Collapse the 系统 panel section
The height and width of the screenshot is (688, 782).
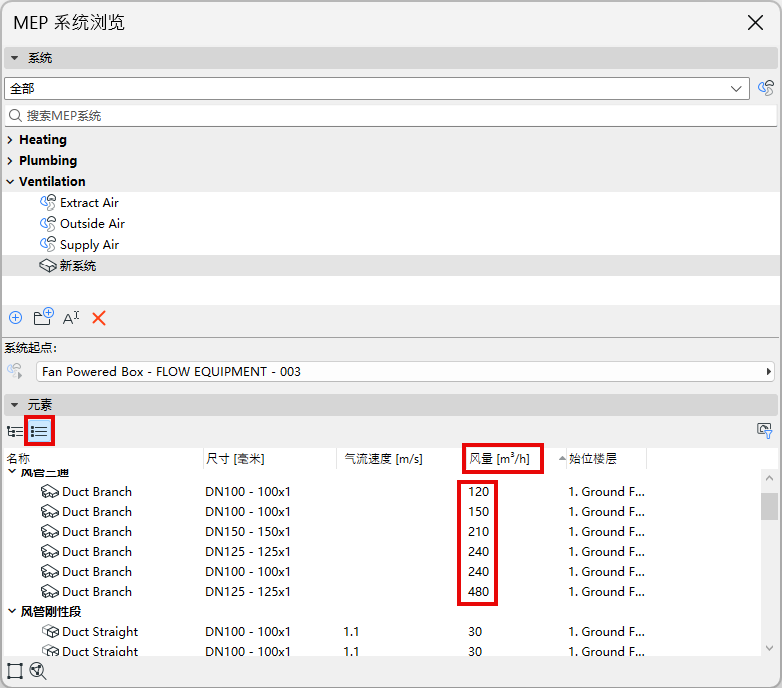tap(14, 58)
